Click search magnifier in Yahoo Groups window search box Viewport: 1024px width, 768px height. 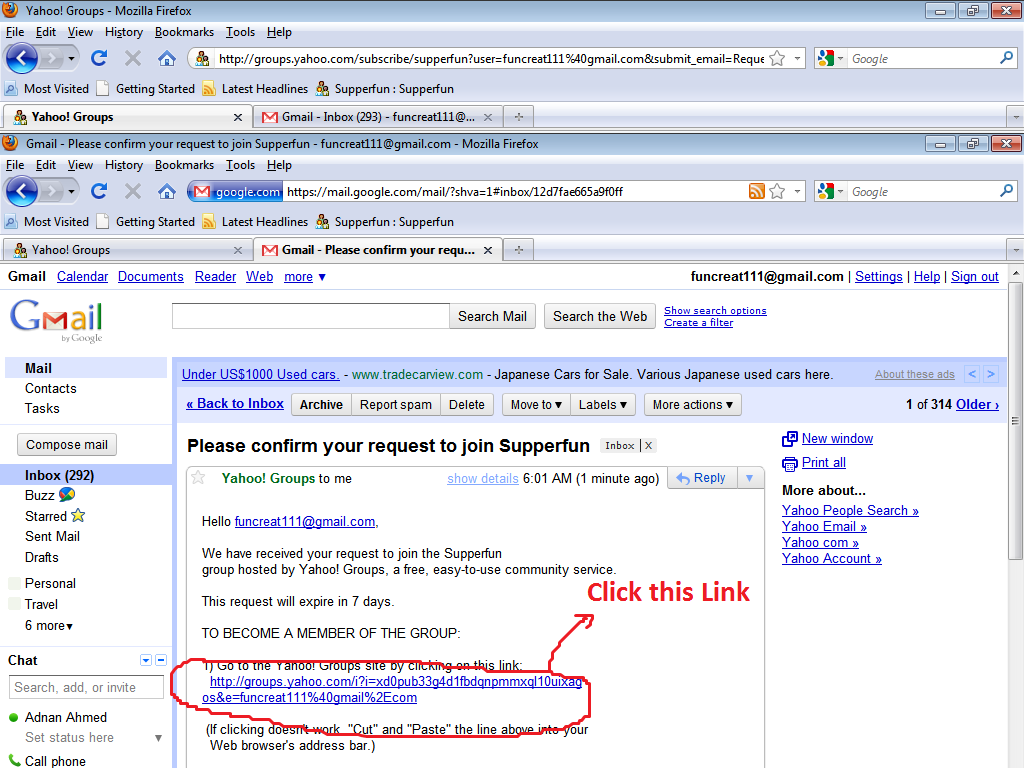click(x=1006, y=58)
